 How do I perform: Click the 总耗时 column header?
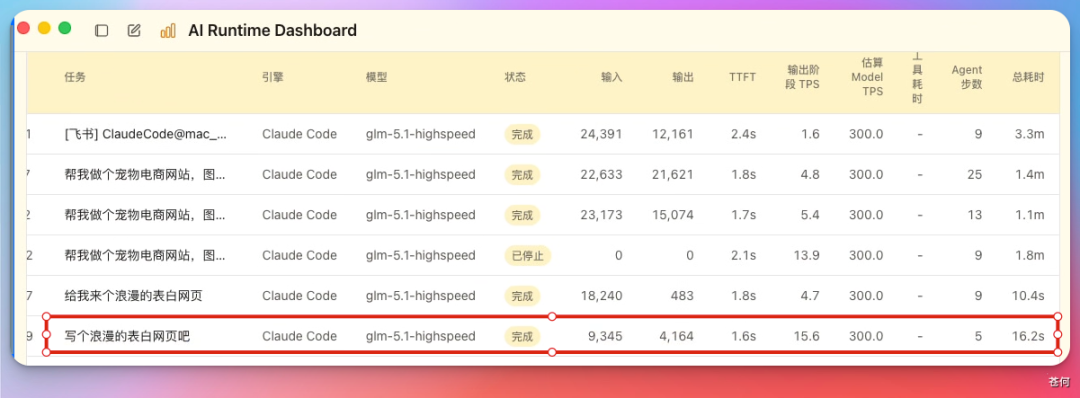[x=1028, y=77]
